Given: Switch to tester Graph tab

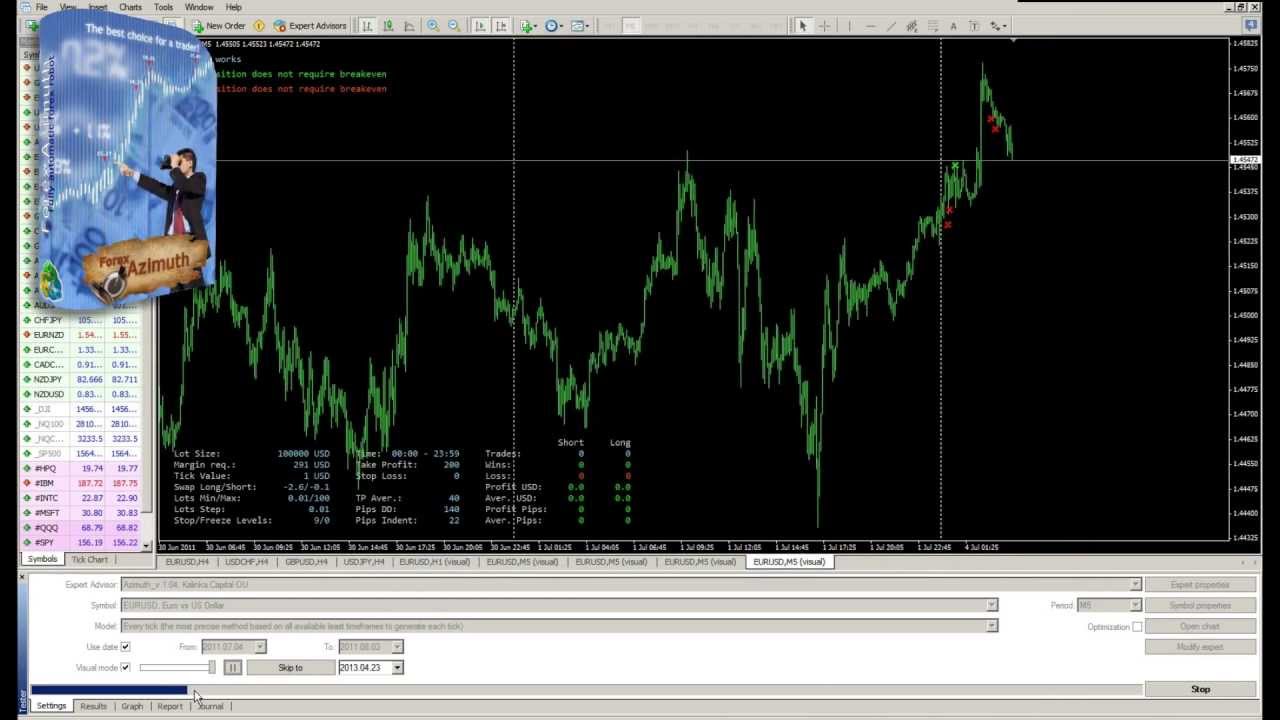Looking at the screenshot, I should [132, 706].
